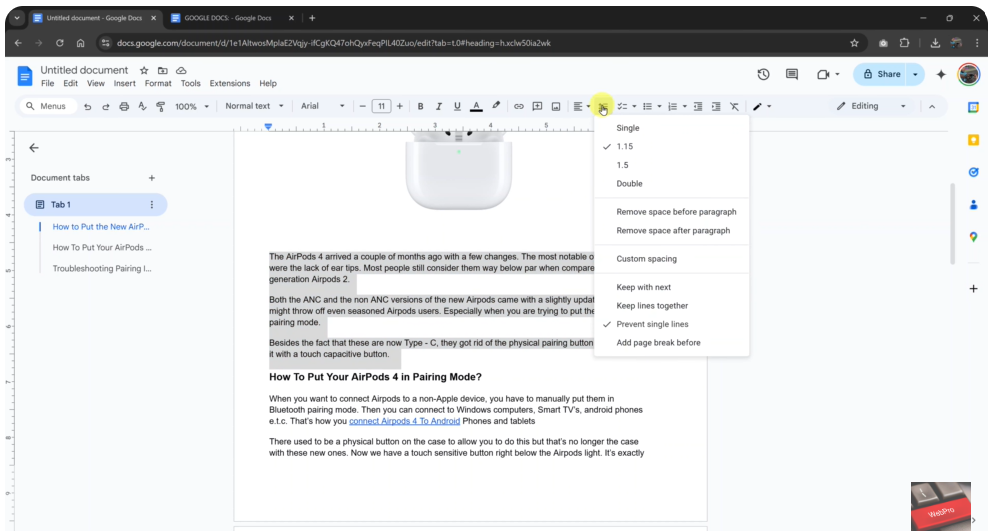
Task: Click the video meeting camera icon
Action: [x=823, y=74]
